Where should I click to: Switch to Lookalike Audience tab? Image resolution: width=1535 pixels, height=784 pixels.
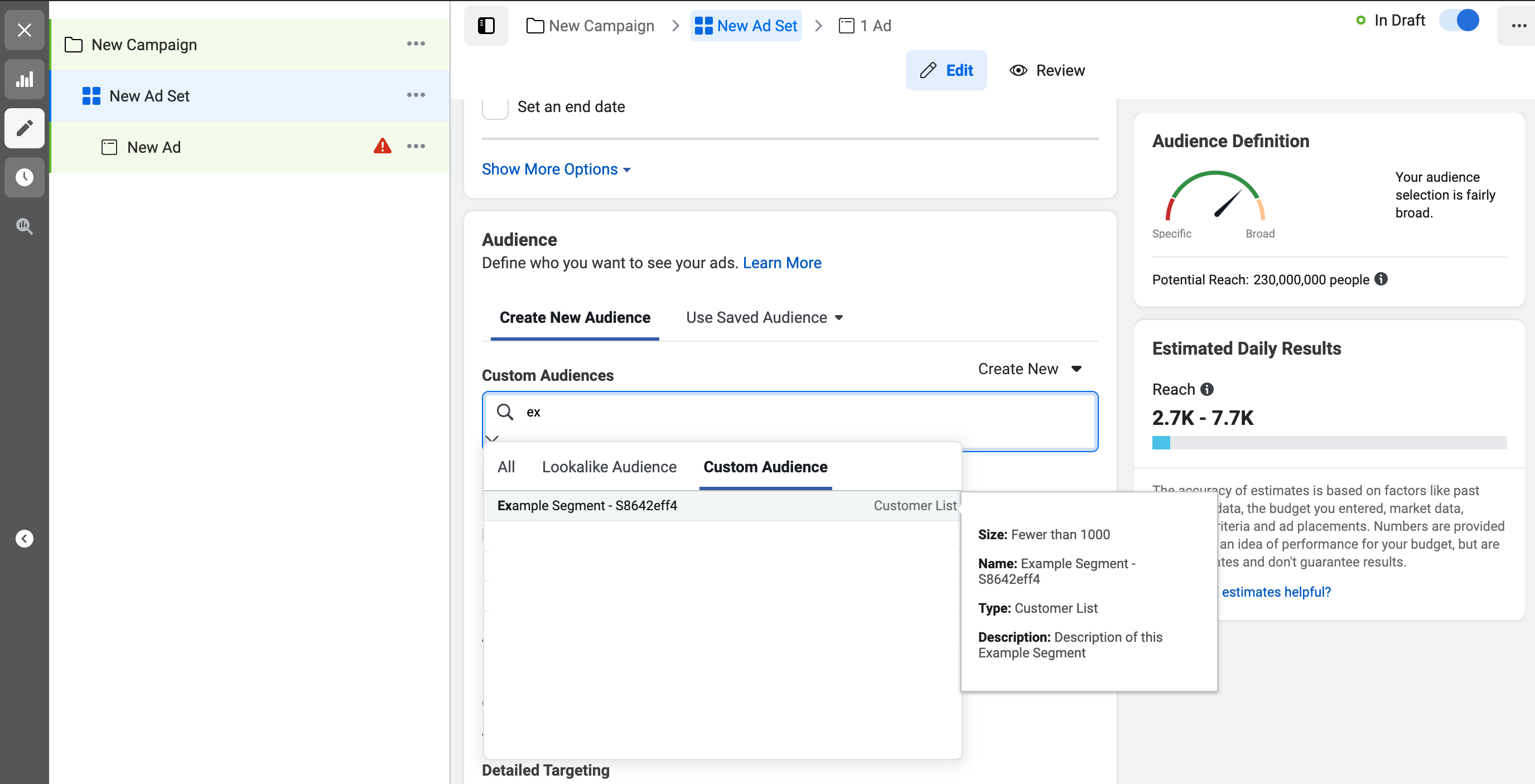tap(609, 467)
